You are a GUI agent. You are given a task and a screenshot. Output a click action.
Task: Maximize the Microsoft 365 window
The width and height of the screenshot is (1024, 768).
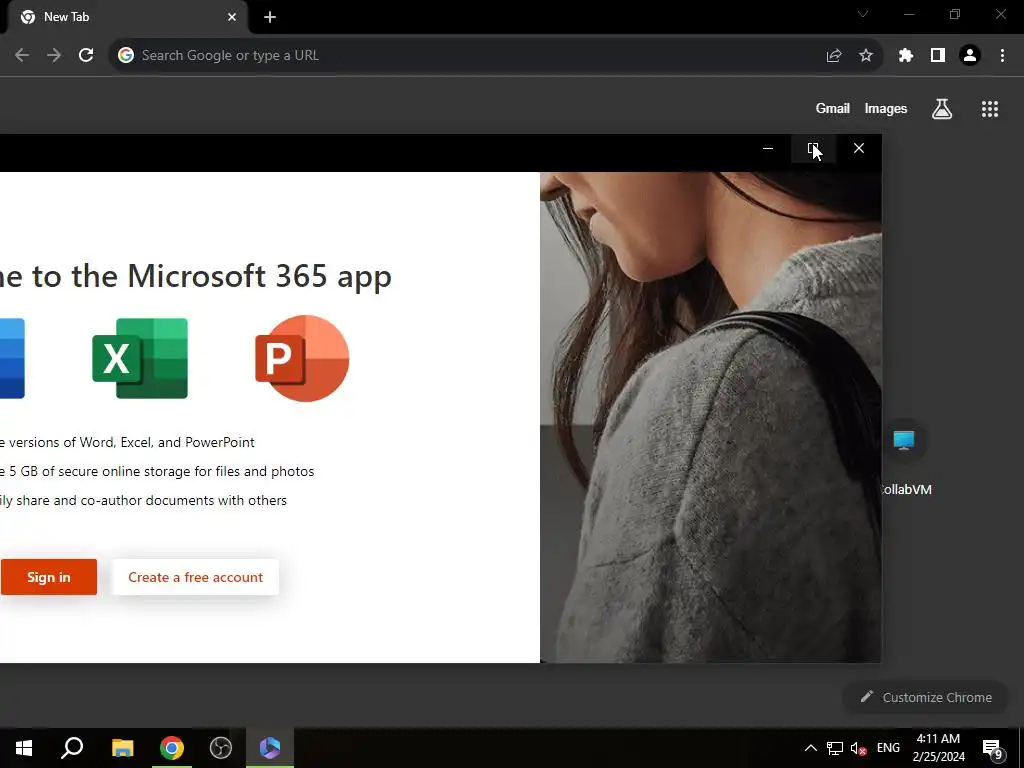pyautogui.click(x=813, y=149)
